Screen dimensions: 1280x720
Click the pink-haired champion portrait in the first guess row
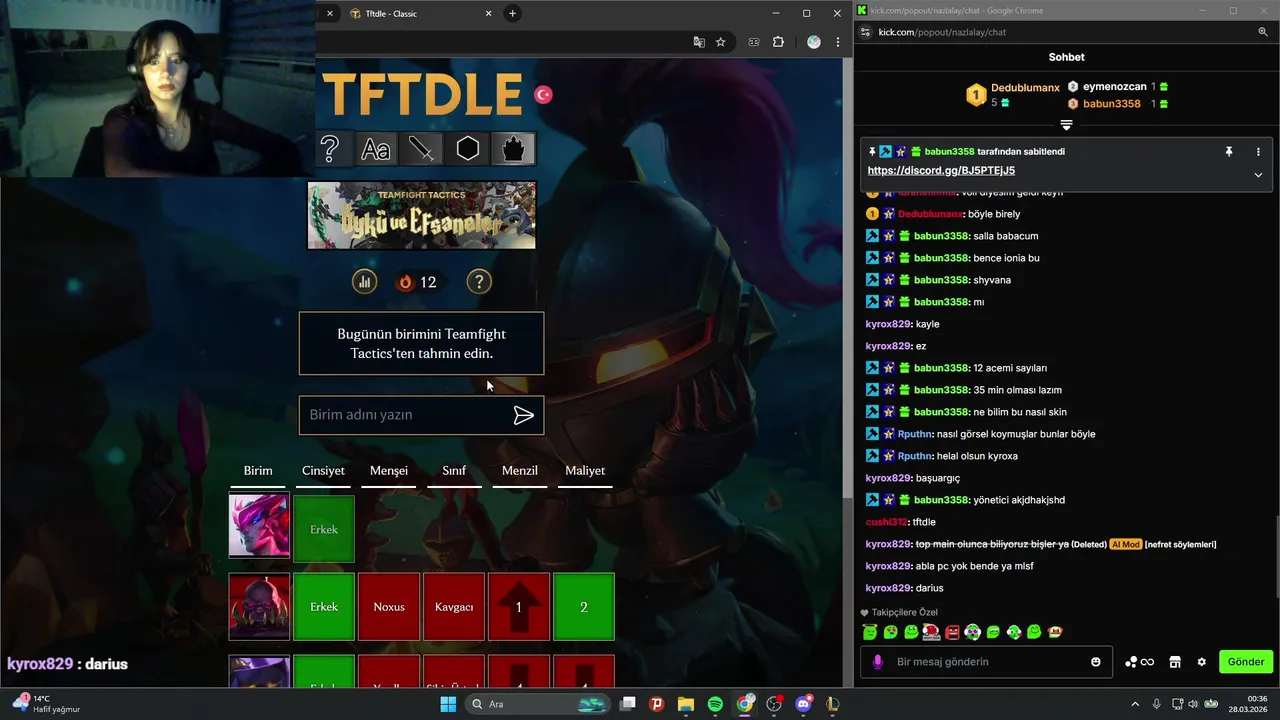[x=259, y=526]
